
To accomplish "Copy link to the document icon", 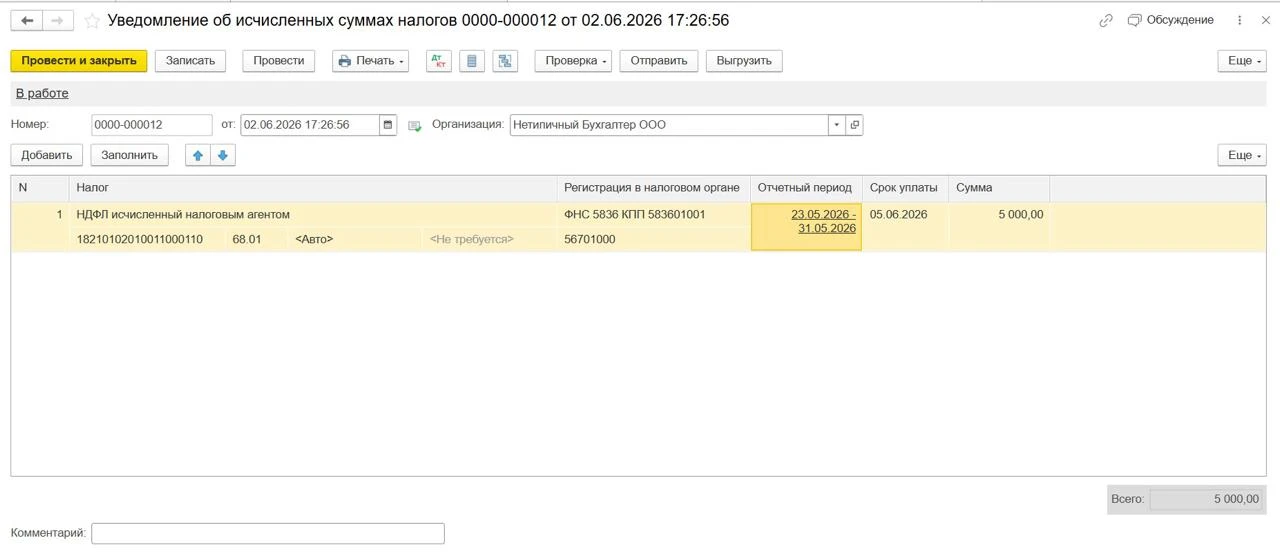I will click(x=1106, y=20).
